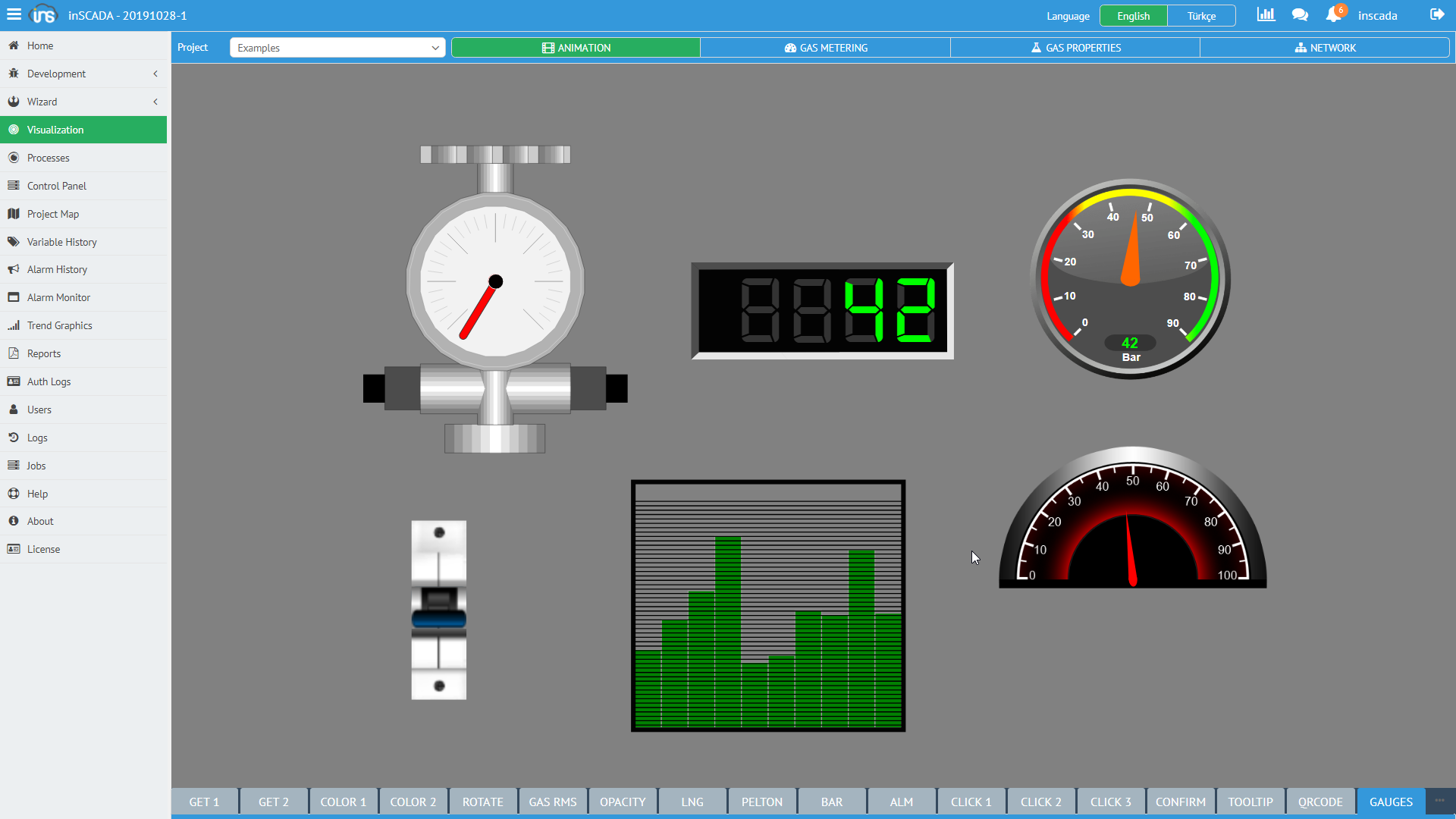The height and width of the screenshot is (819, 1456).
Task: Expand the Wizard sidebar menu
Action: (83, 102)
